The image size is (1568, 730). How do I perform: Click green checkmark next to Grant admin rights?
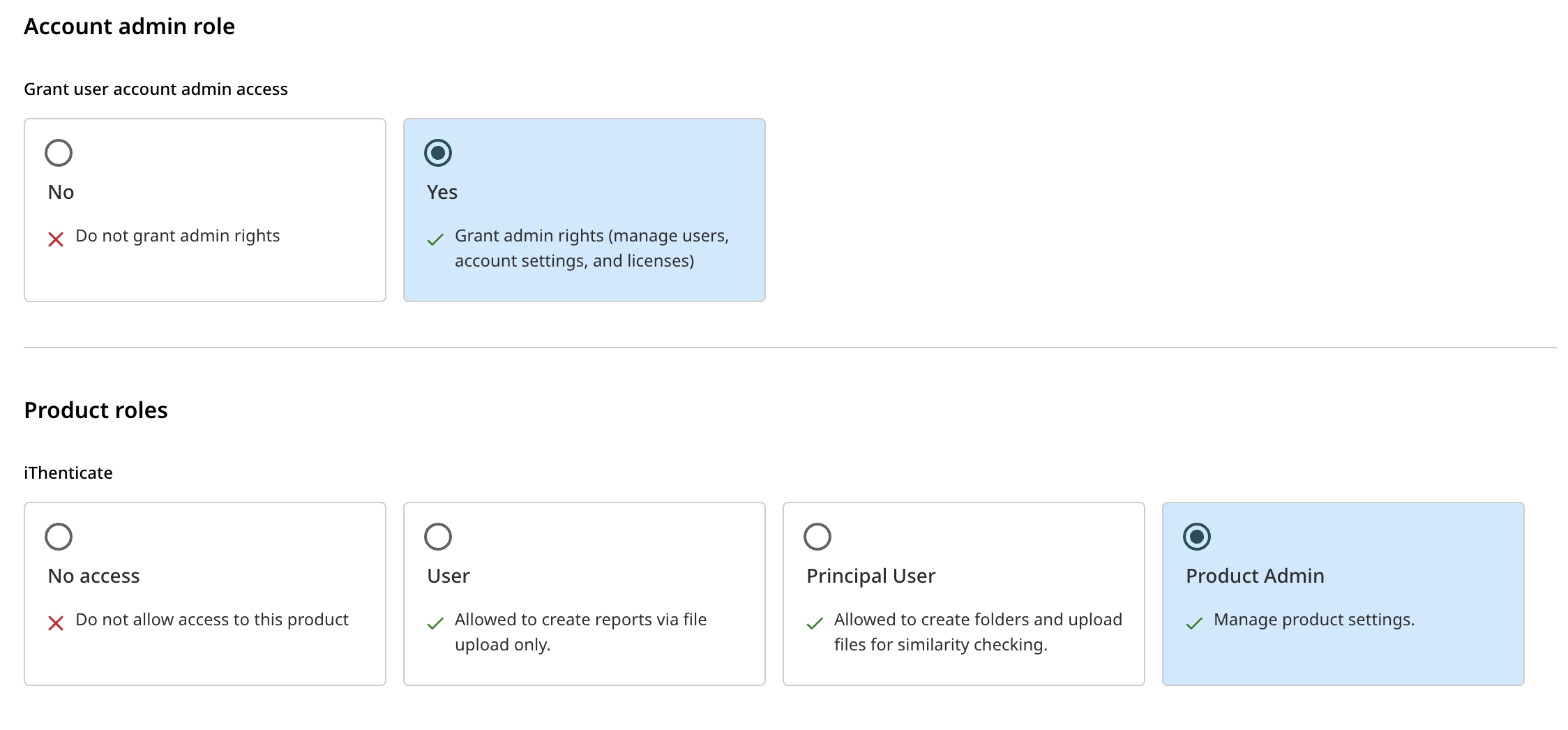point(435,239)
